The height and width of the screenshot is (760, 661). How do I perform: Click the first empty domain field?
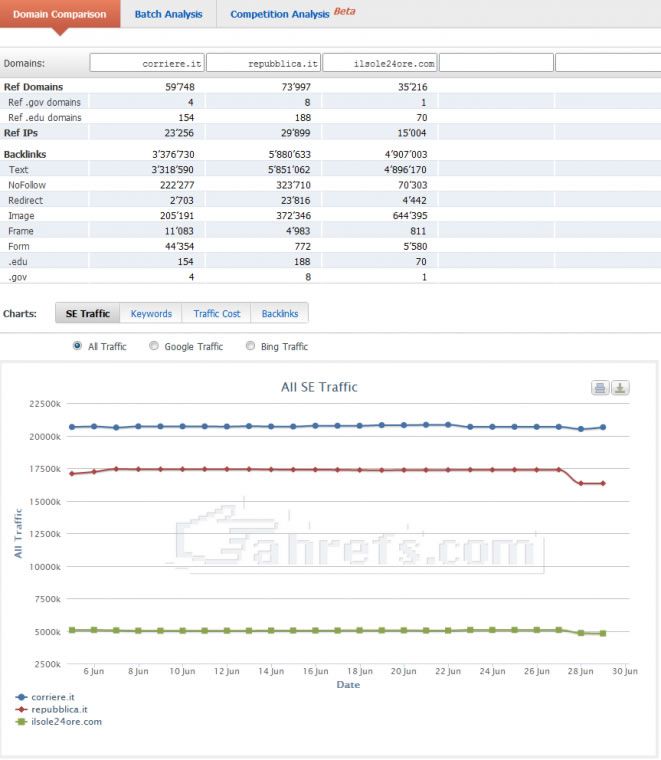[x=496, y=63]
